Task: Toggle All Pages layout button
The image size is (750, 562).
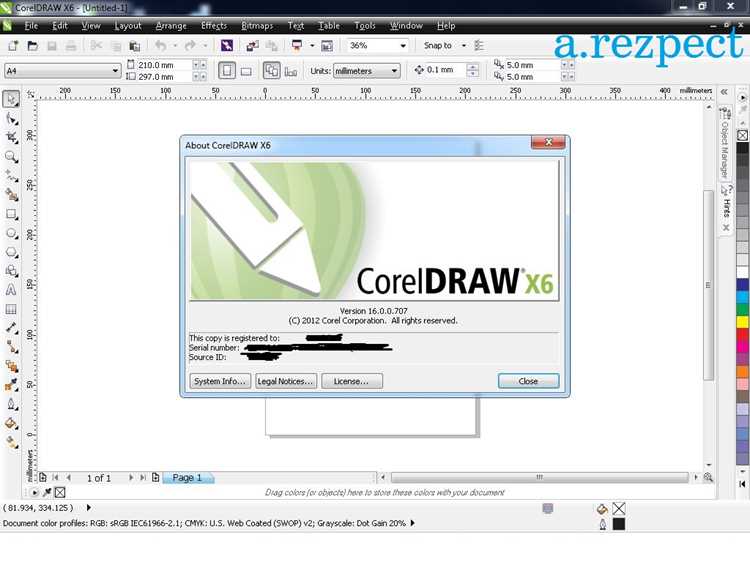Action: point(272,71)
